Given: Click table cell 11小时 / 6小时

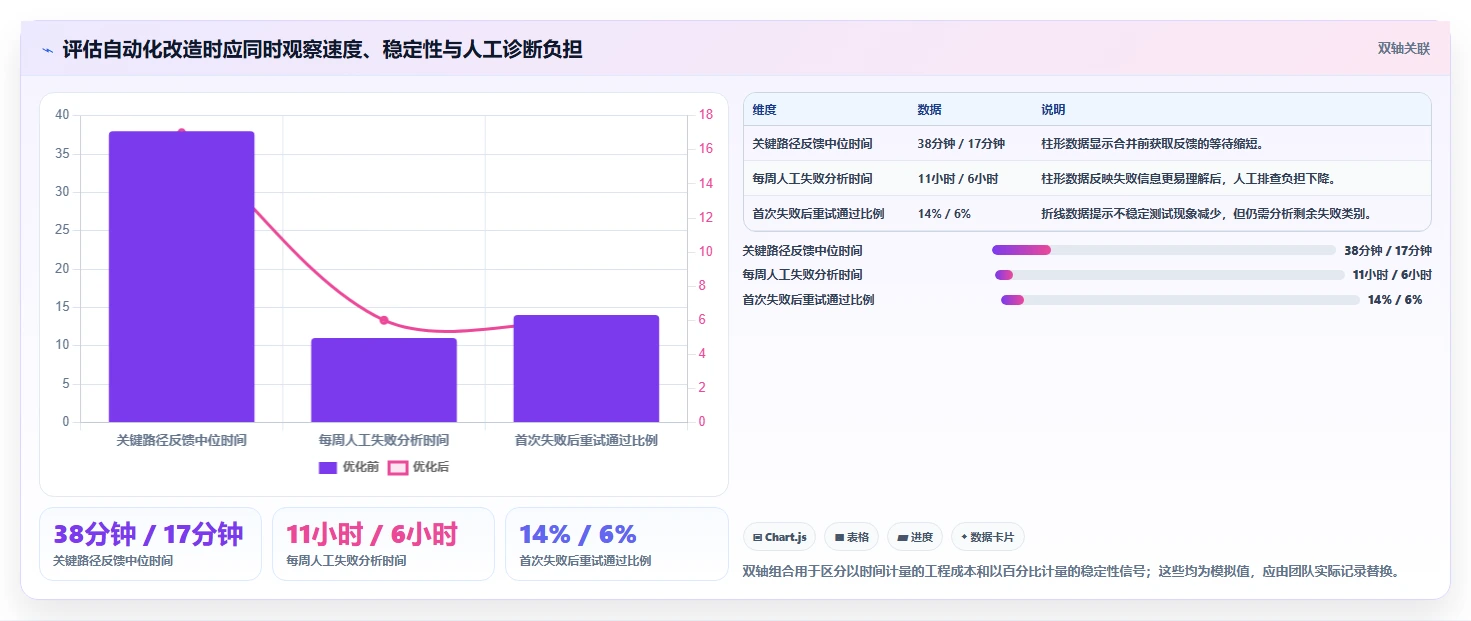Looking at the screenshot, I should pos(957,179).
